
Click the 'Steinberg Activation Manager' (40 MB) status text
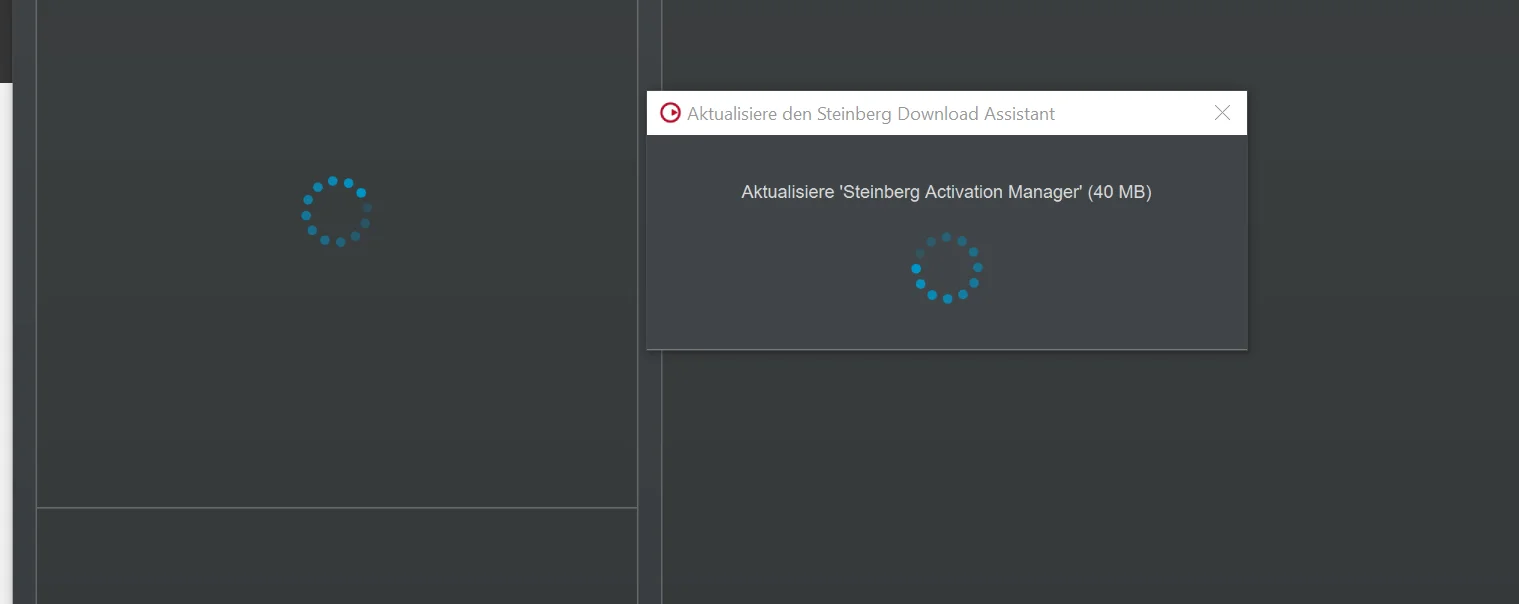(x=946, y=192)
